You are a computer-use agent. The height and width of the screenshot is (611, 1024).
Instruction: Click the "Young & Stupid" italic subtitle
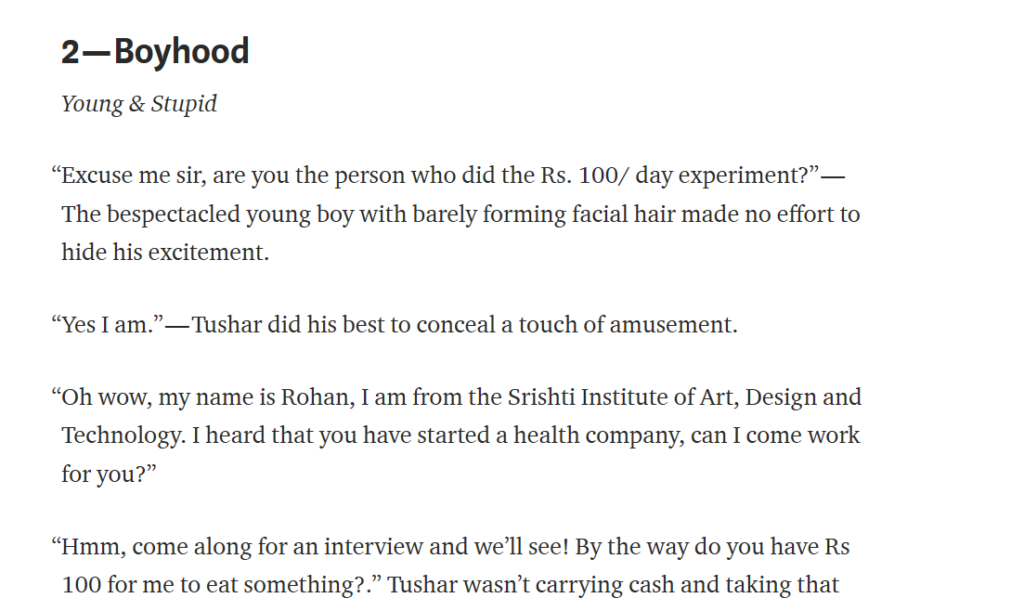[139, 104]
